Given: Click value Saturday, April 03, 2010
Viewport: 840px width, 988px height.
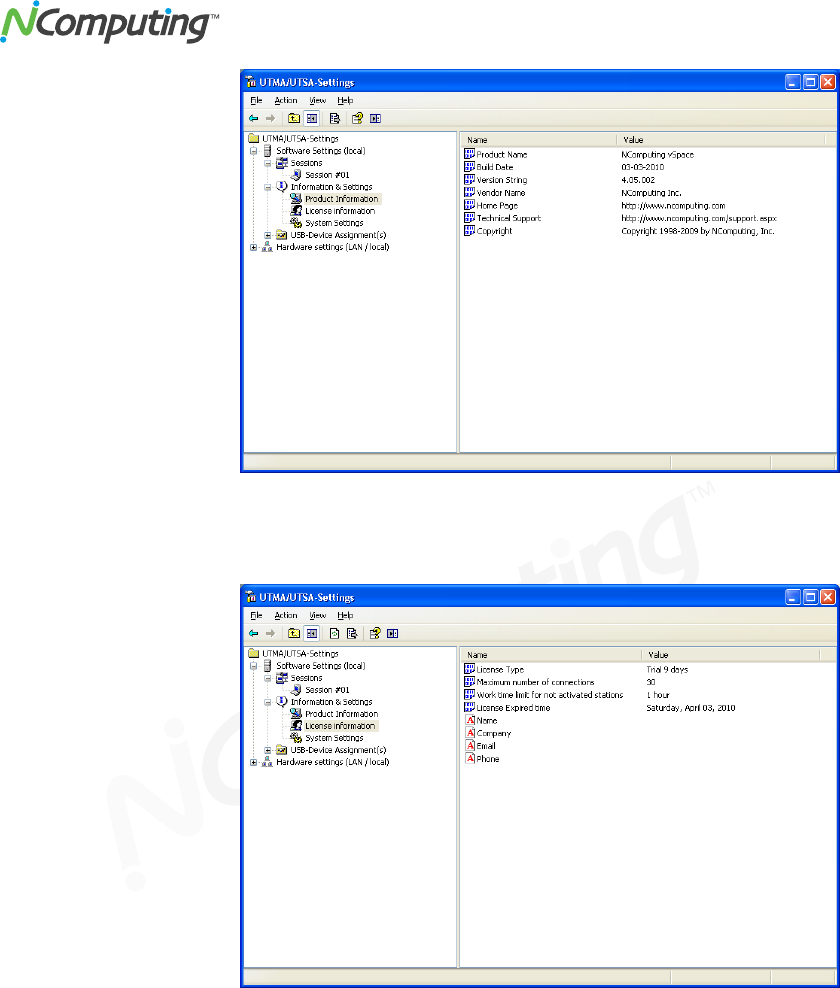Looking at the screenshot, I should pyautogui.click(x=691, y=708).
